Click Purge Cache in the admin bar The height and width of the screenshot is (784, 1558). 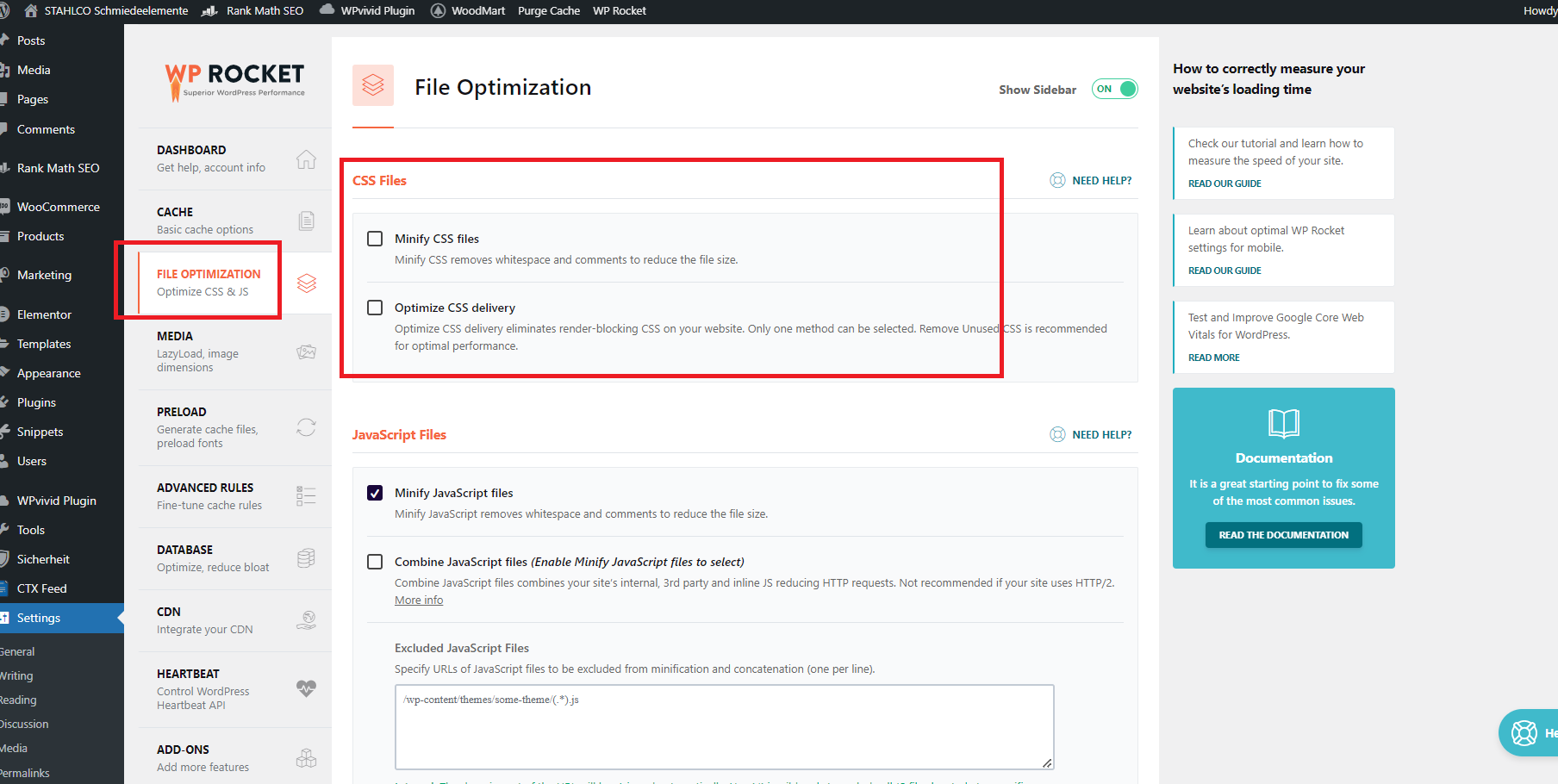549,10
